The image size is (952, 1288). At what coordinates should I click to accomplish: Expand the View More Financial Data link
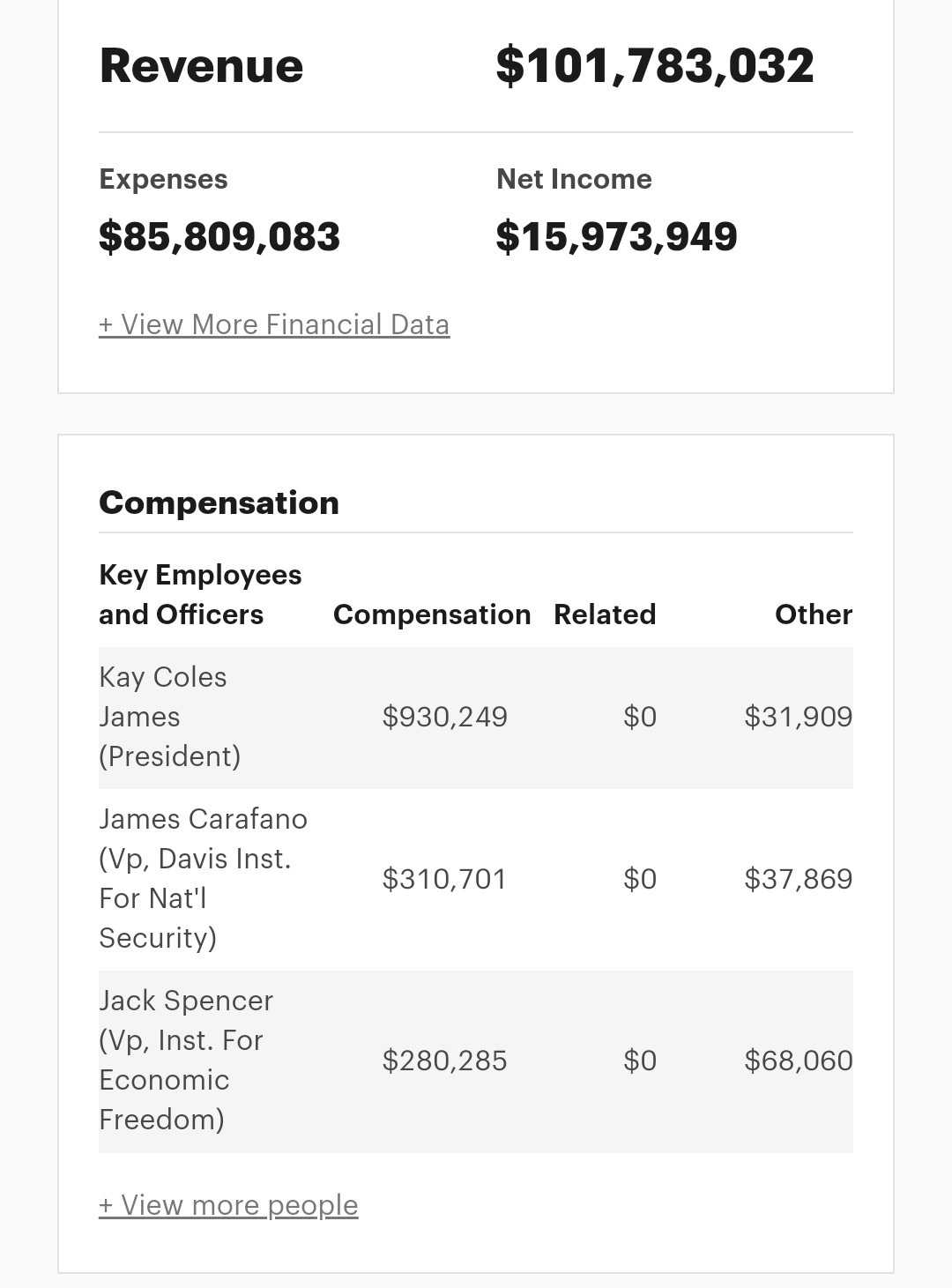(273, 324)
